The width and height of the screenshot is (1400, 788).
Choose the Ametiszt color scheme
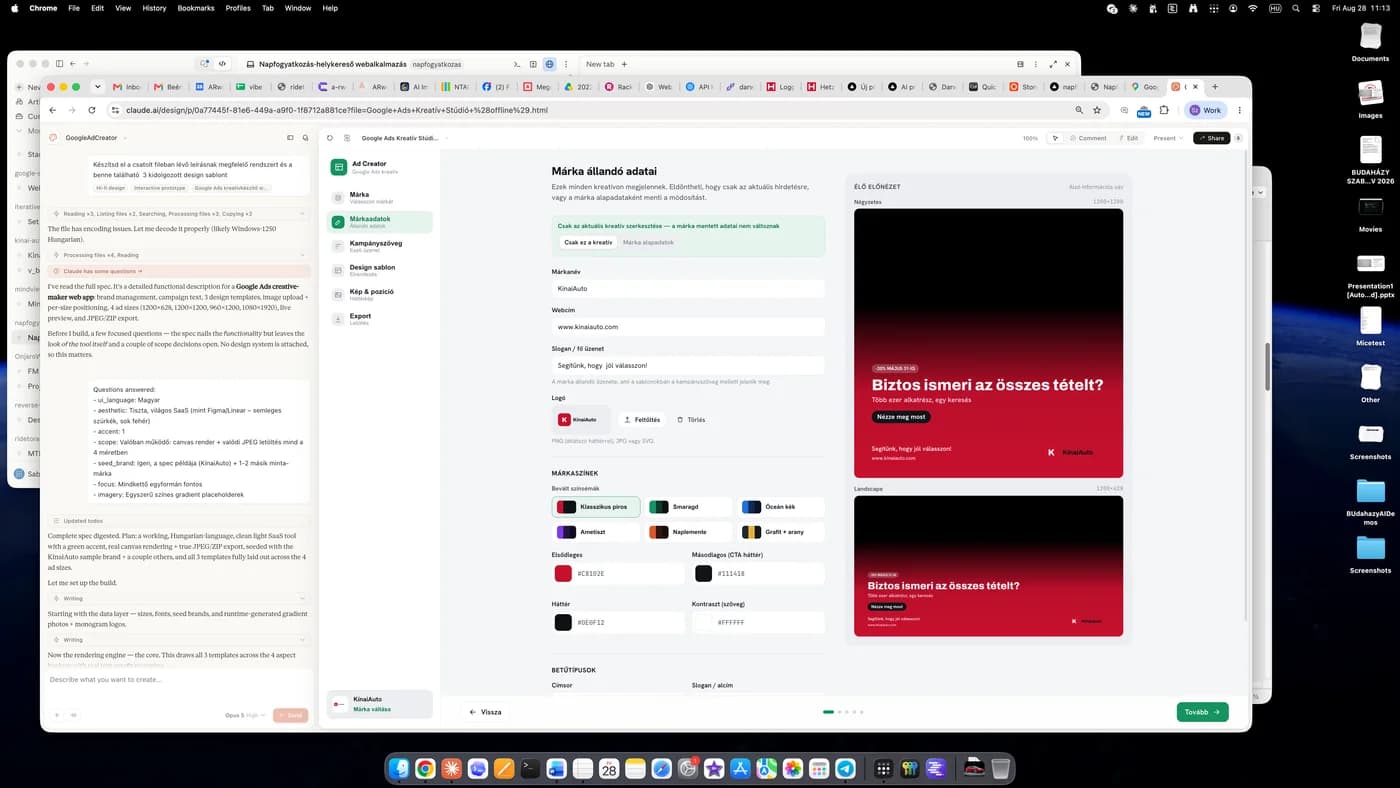point(596,532)
